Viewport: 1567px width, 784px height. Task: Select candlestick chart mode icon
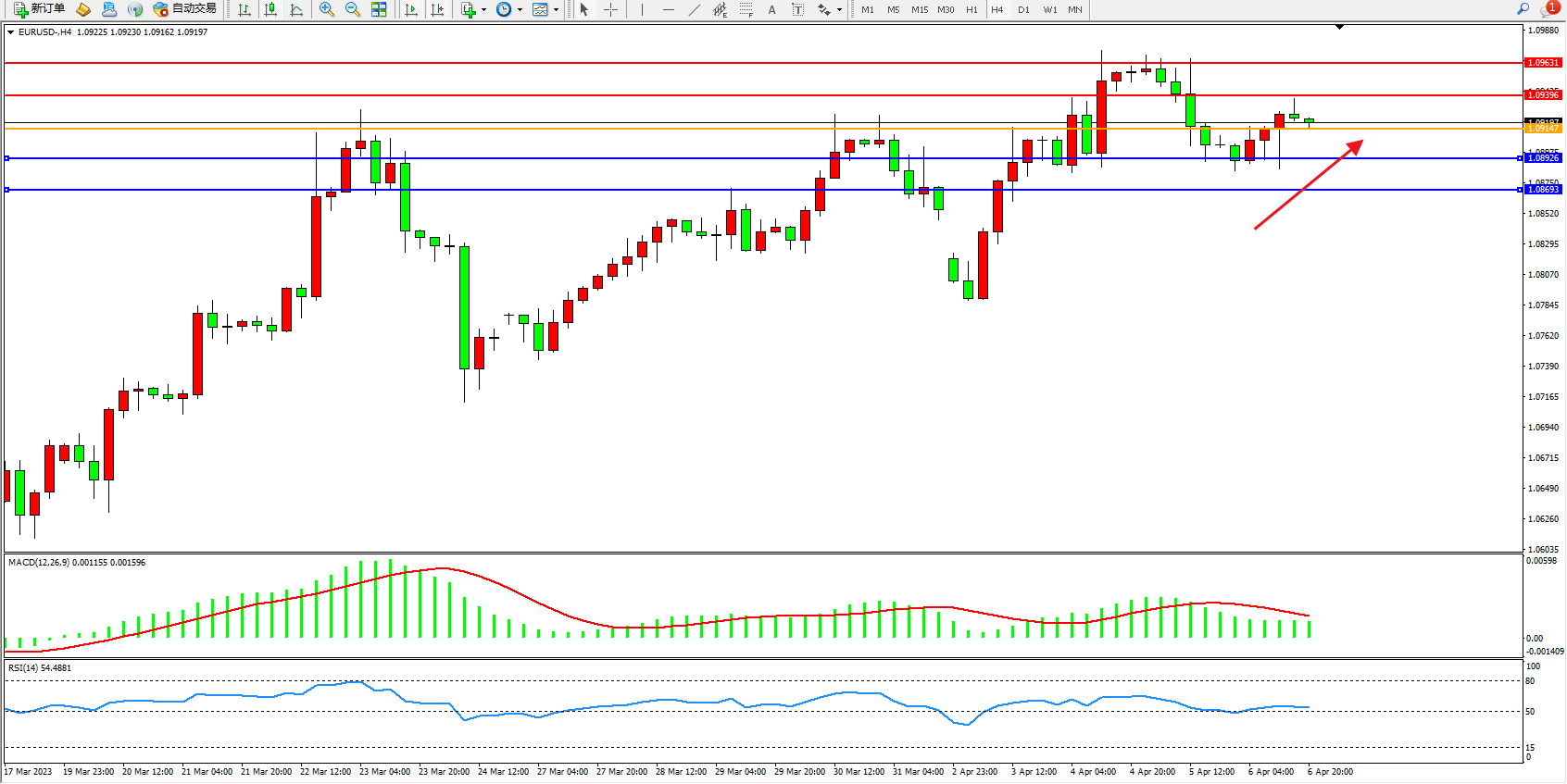click(x=270, y=9)
